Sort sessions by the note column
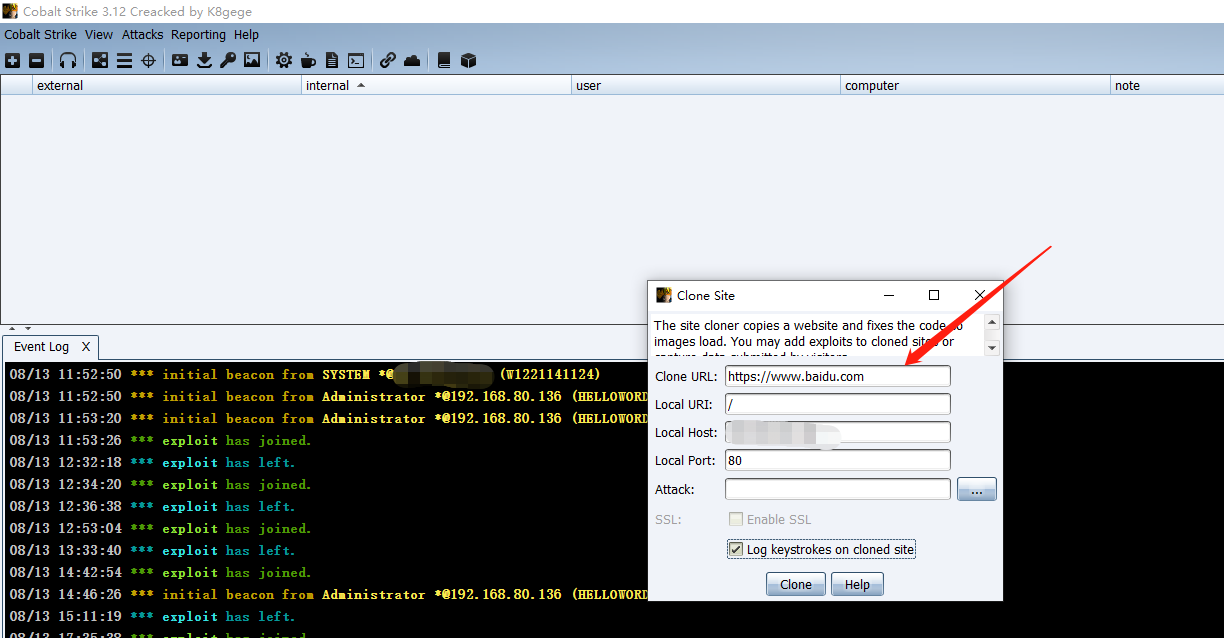The image size is (1224, 638). tap(1167, 86)
